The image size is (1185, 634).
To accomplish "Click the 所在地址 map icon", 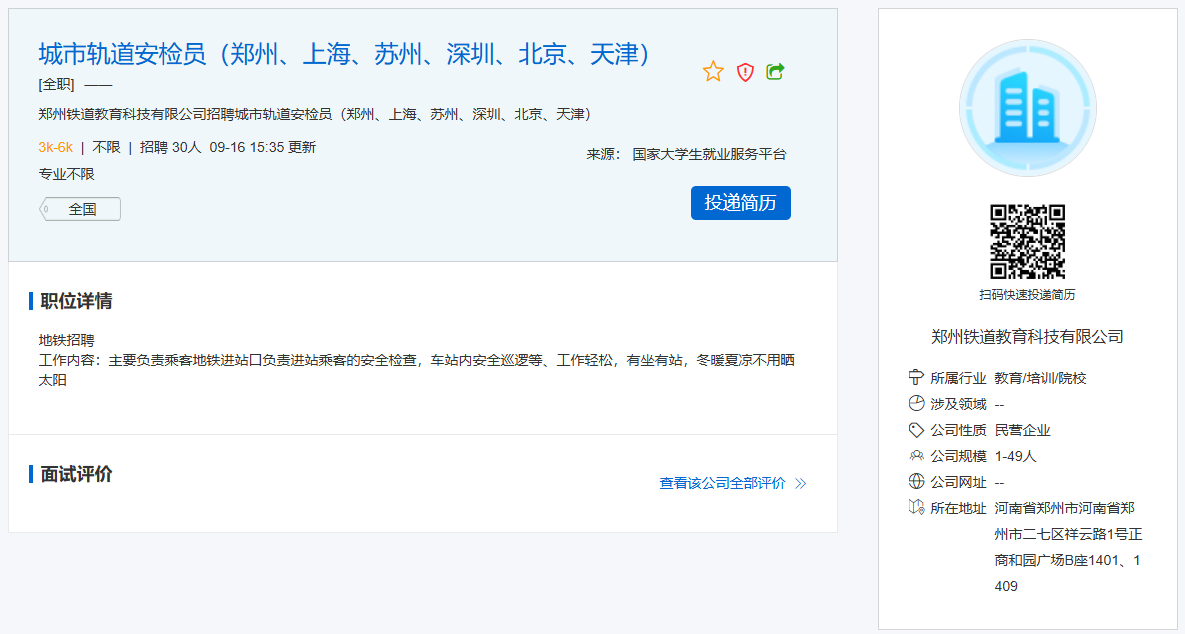I will pos(916,508).
